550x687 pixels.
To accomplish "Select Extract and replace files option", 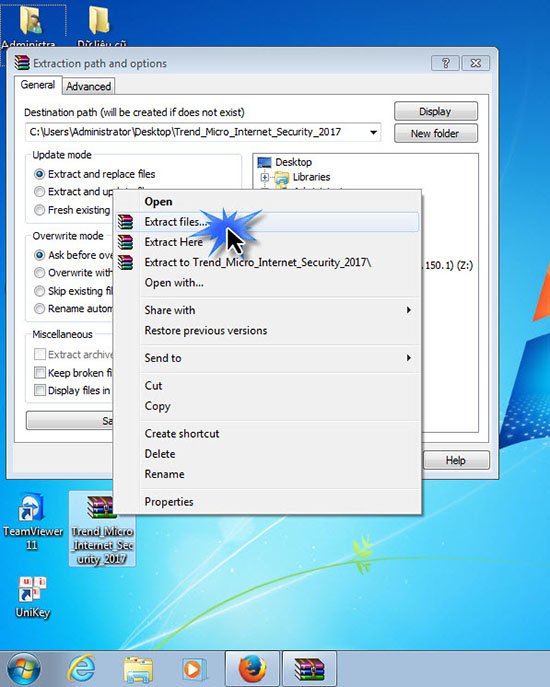I will coord(95,174).
